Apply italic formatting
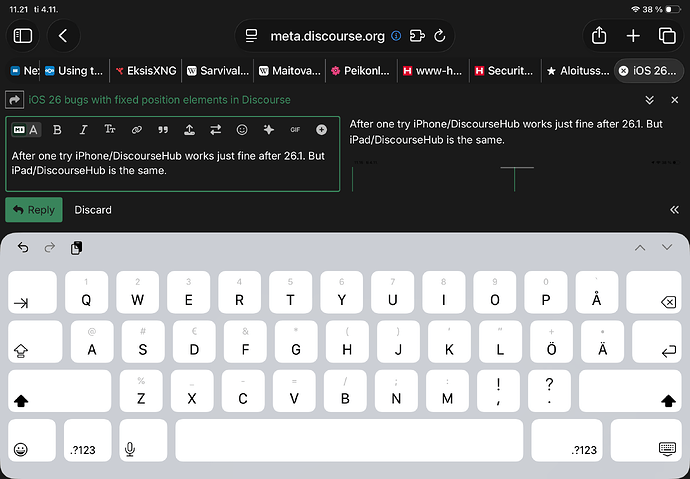This screenshot has width=690, height=479. click(83, 130)
